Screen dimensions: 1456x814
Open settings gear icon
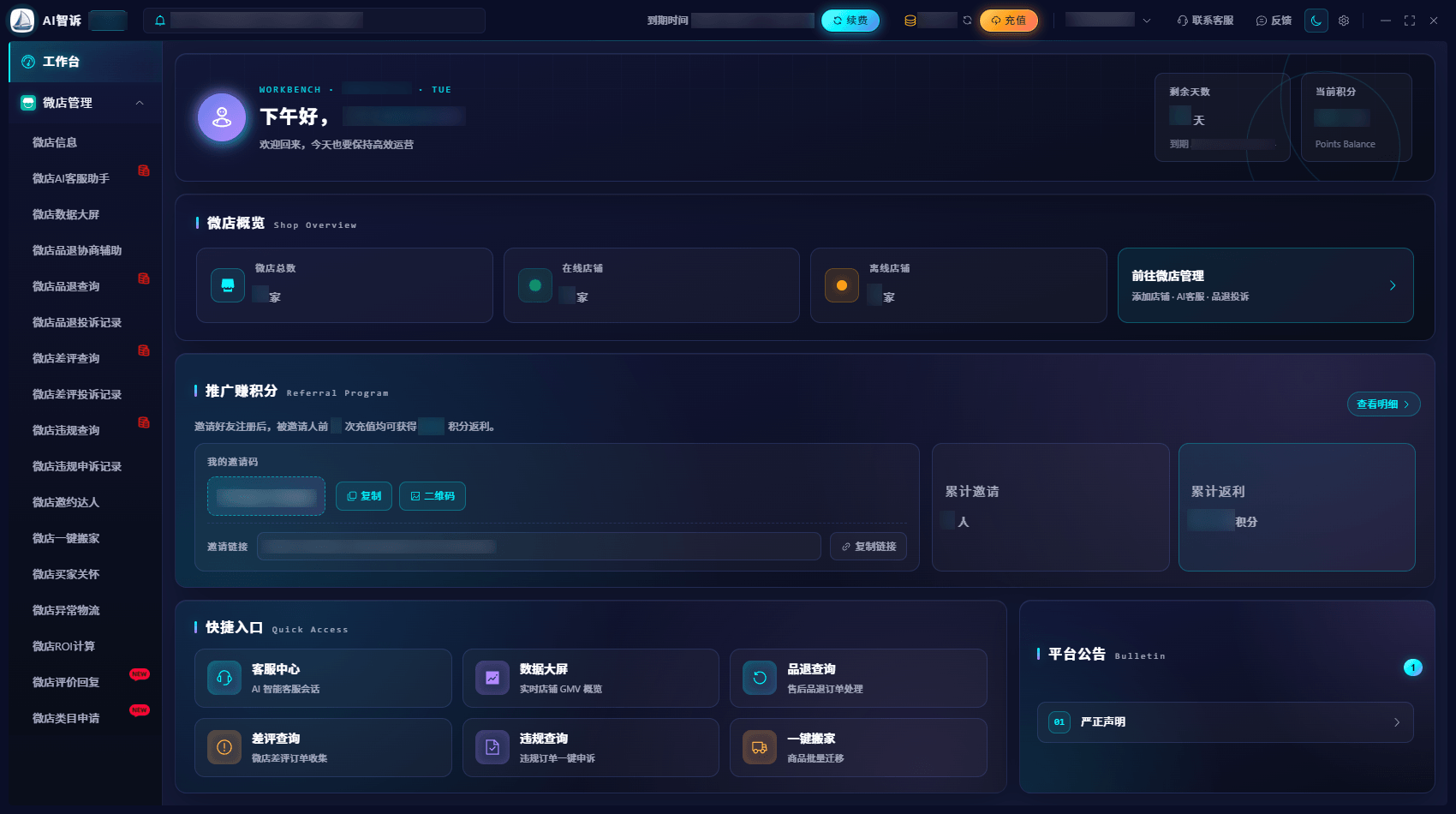pyautogui.click(x=1344, y=21)
